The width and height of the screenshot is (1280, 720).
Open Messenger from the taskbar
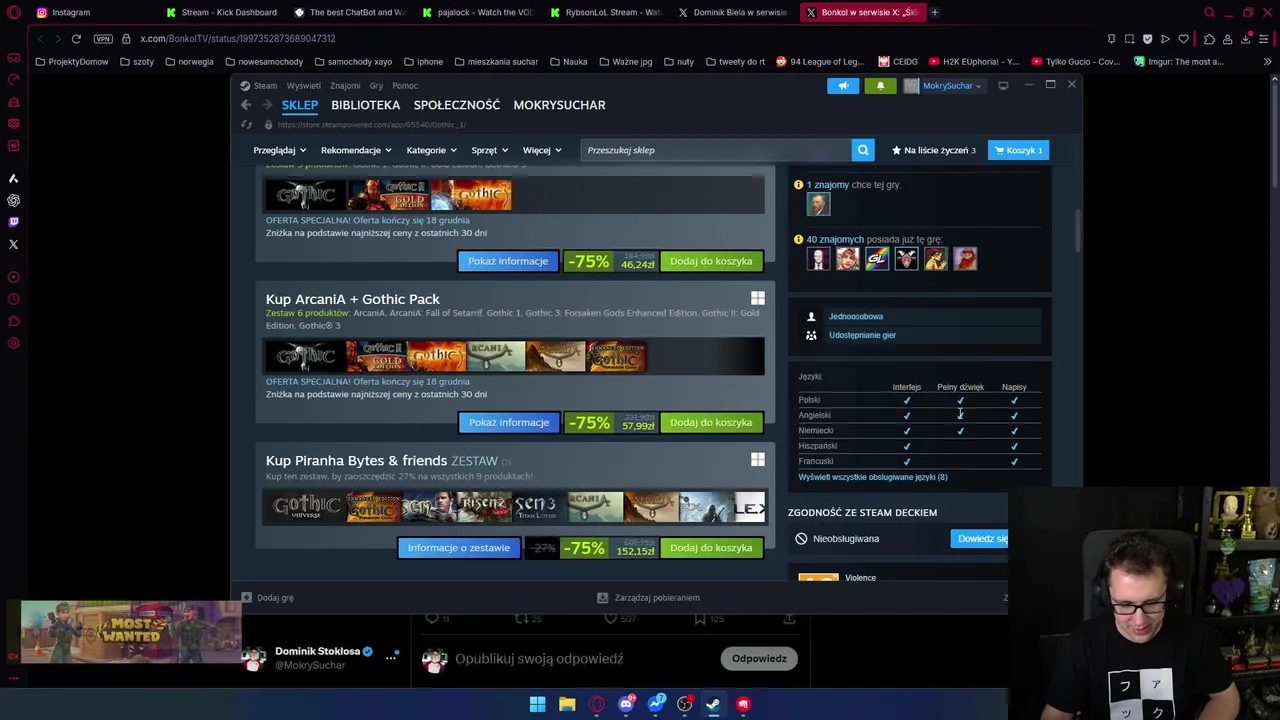656,704
